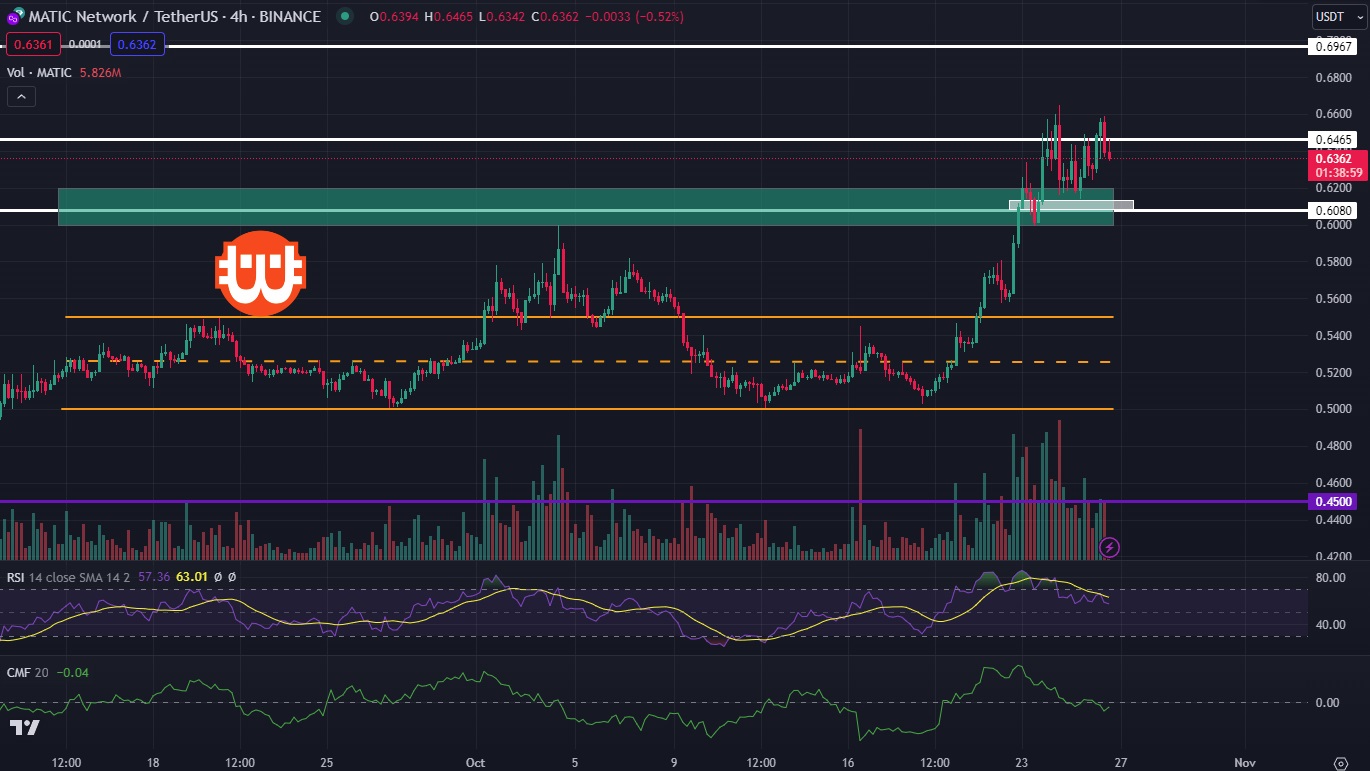Click the purple RSI value 57.36

[153, 576]
